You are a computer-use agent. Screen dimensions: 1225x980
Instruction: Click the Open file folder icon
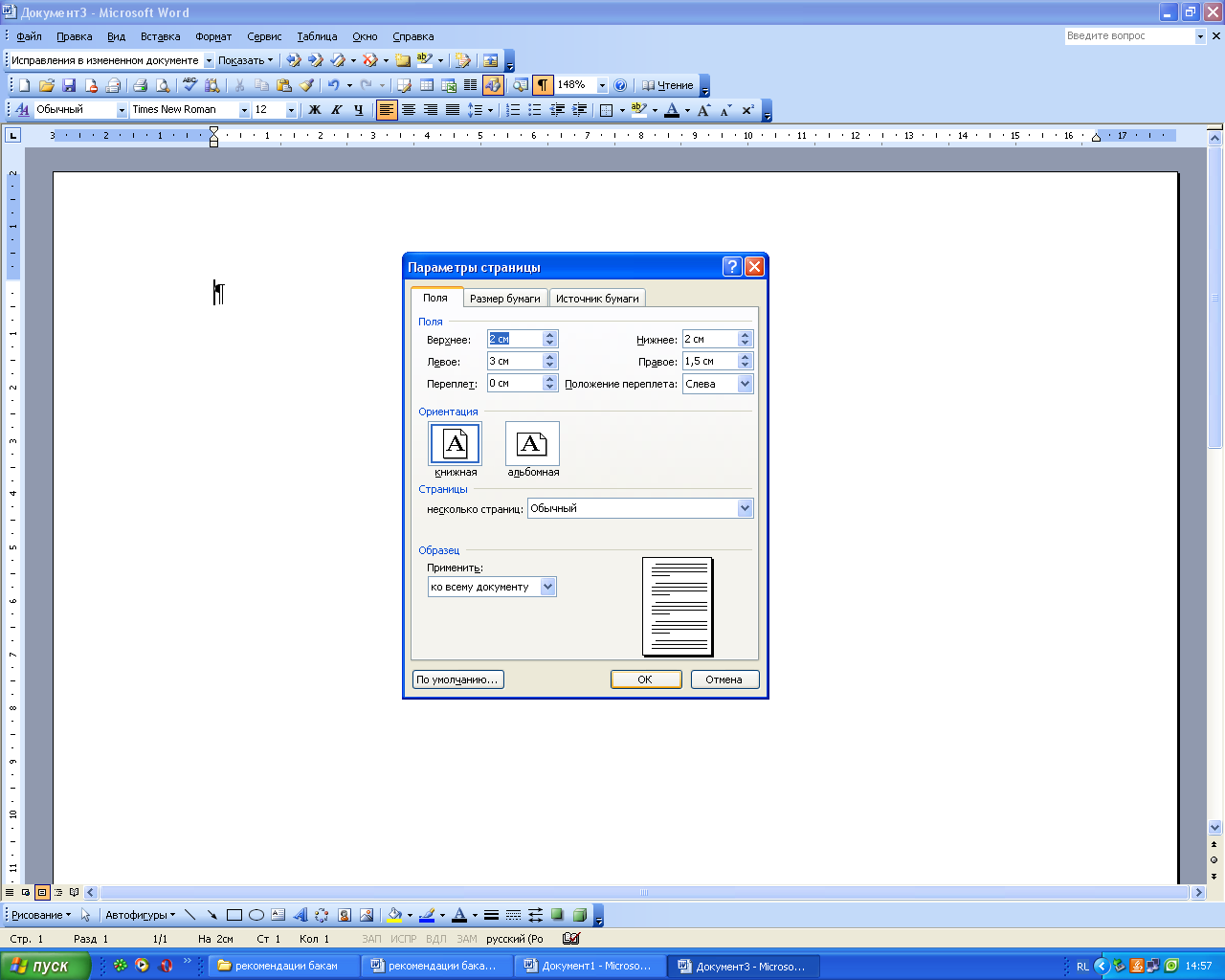coord(47,85)
